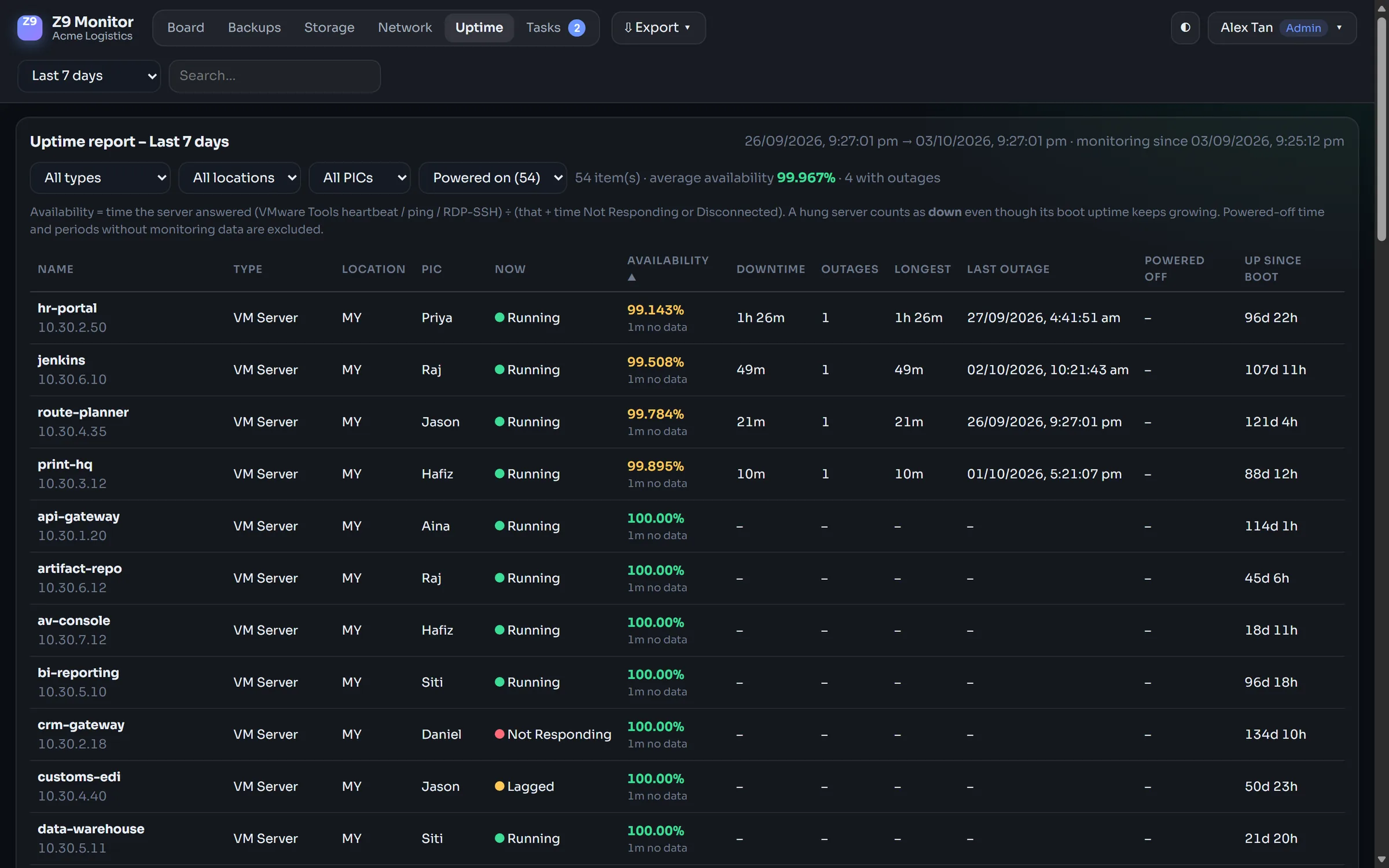This screenshot has width=1389, height=868.
Task: Open the All locations filter dropdown
Action: (239, 178)
